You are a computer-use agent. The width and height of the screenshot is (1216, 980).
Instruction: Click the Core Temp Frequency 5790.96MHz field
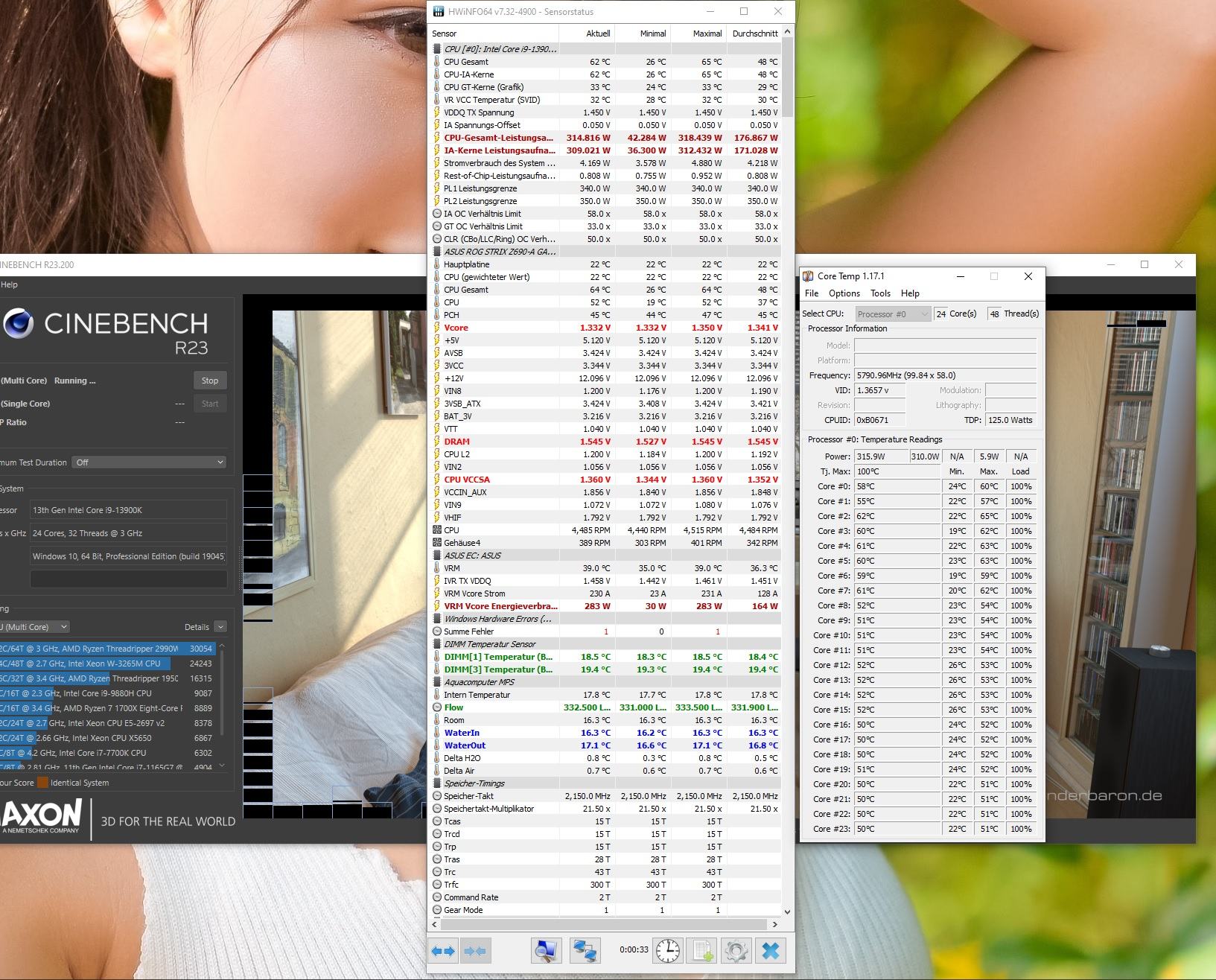(945, 375)
